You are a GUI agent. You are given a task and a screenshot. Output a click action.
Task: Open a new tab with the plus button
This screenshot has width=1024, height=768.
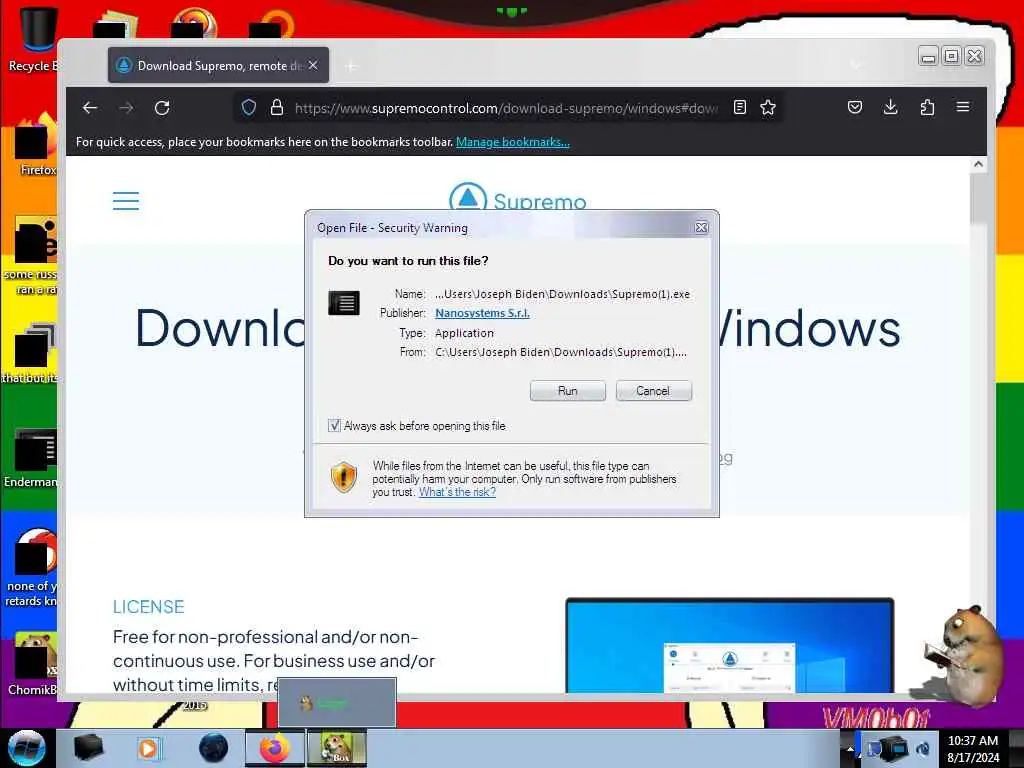click(x=351, y=66)
